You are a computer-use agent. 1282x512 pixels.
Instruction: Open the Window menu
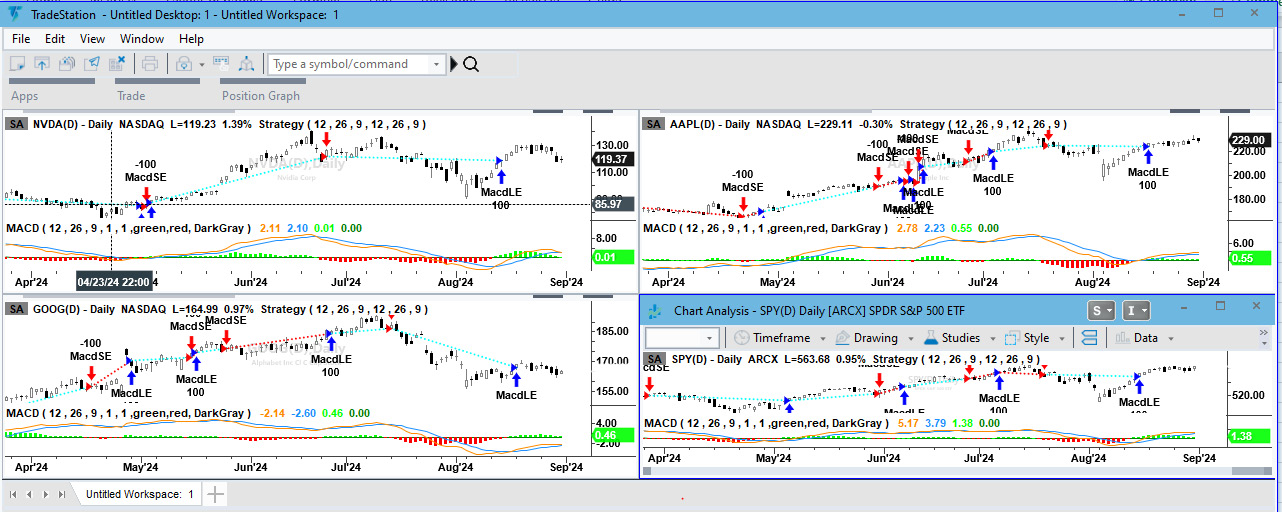(142, 39)
